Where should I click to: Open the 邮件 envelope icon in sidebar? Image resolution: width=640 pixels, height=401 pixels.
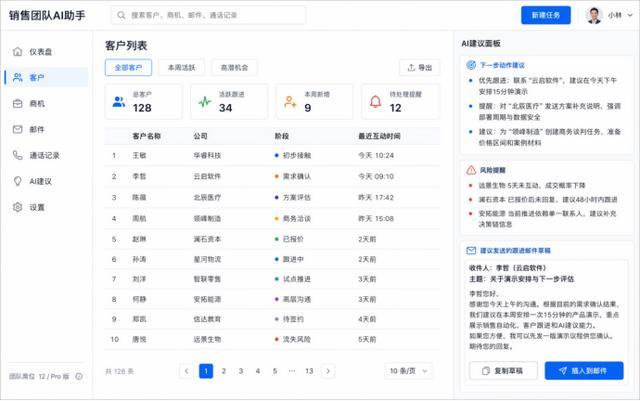(x=18, y=129)
